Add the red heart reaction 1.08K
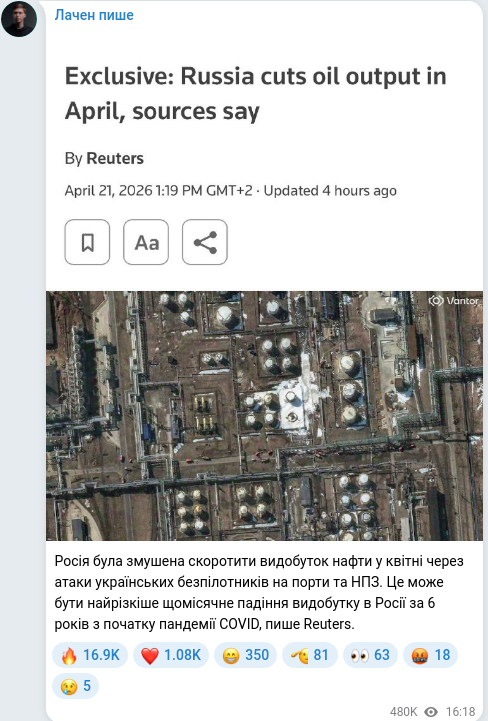 [171, 655]
